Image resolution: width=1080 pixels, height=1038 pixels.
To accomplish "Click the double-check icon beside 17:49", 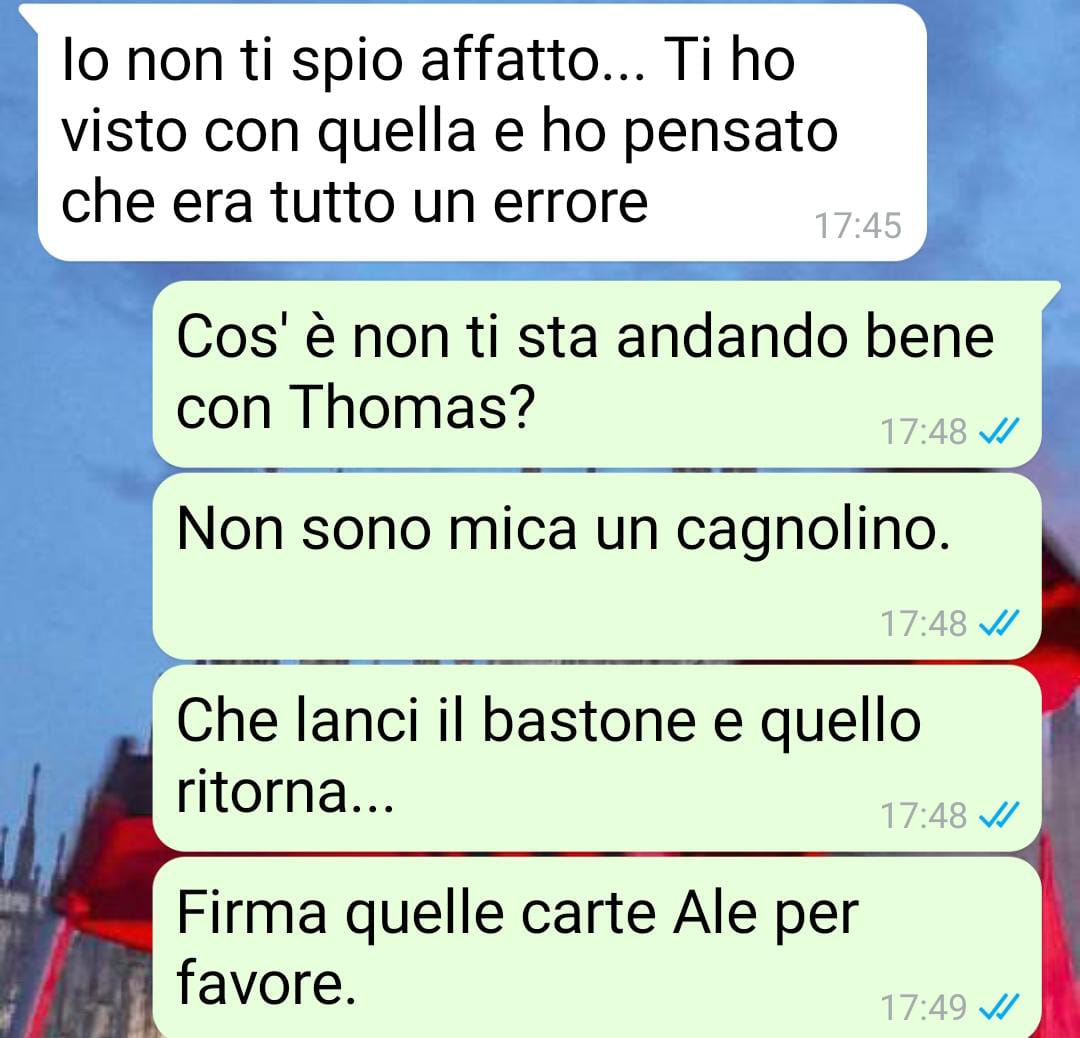I will click(998, 1008).
